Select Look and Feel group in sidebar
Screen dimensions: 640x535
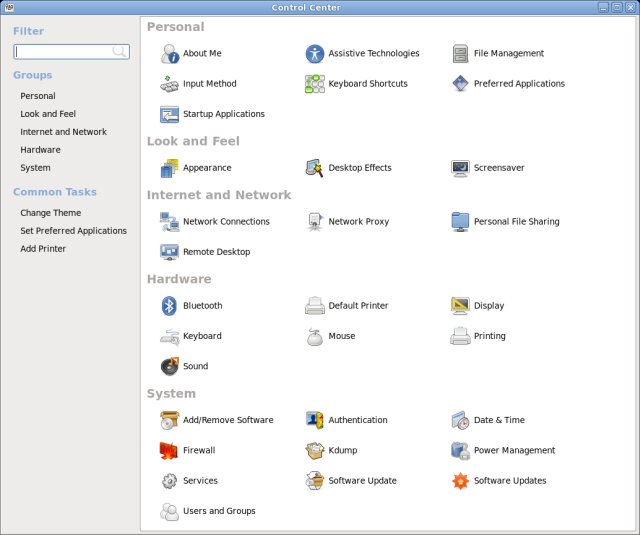(x=48, y=114)
